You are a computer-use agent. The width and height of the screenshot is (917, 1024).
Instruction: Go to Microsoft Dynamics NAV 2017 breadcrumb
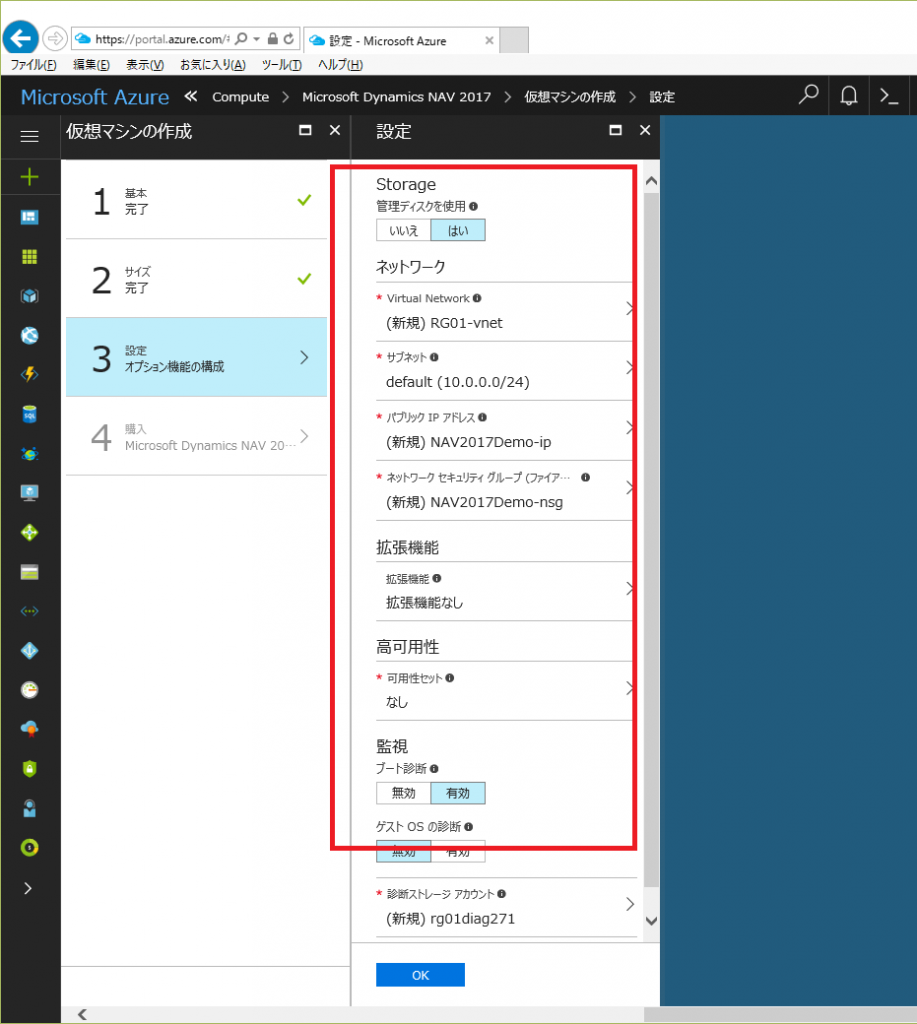click(396, 97)
